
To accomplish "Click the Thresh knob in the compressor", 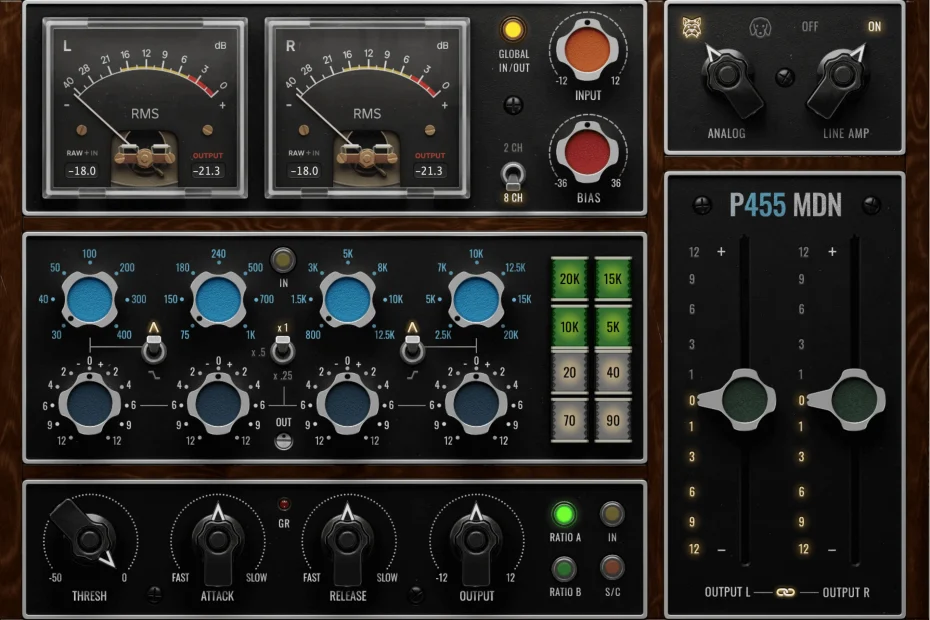I will pos(89,541).
